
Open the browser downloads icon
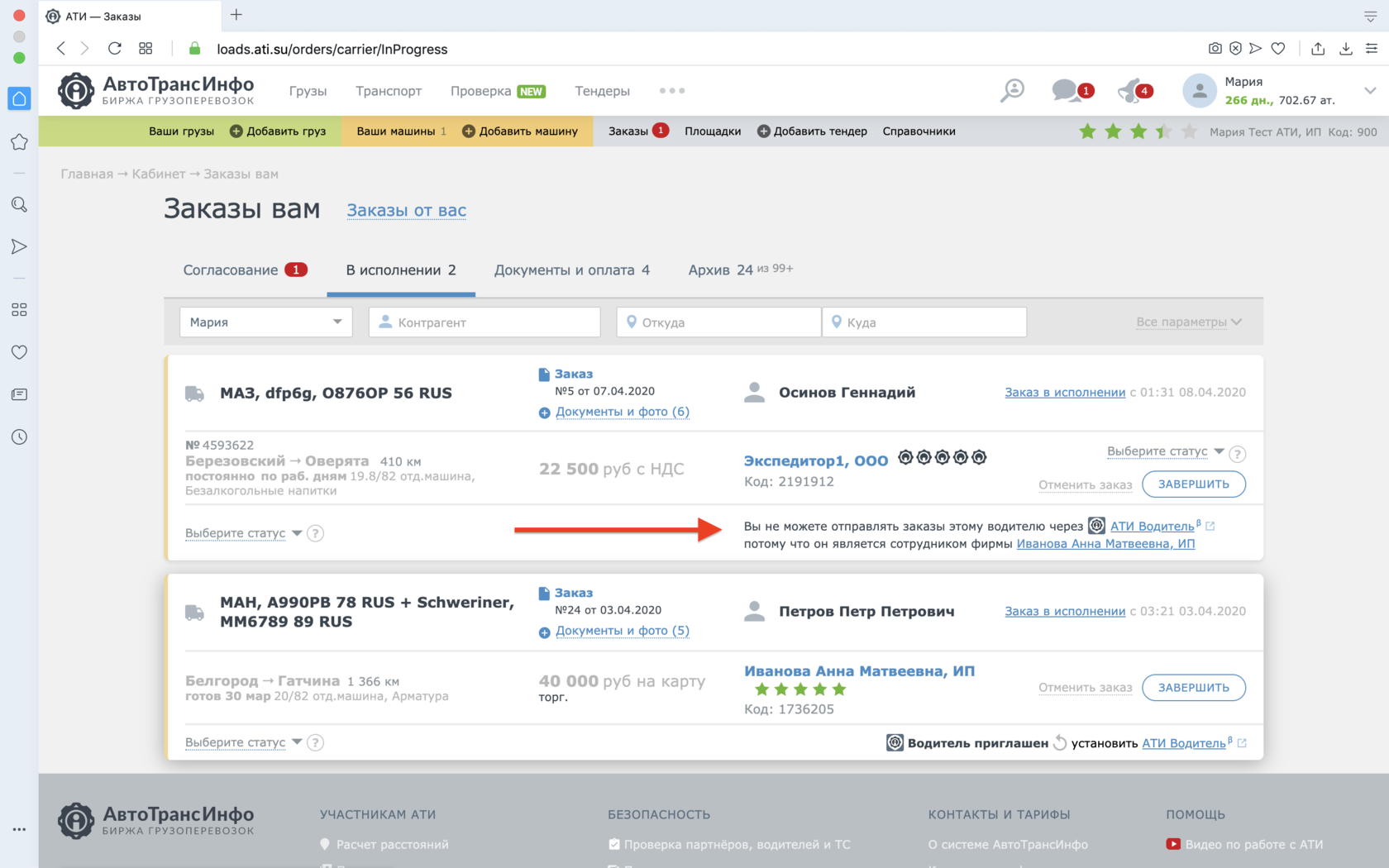tap(1346, 49)
